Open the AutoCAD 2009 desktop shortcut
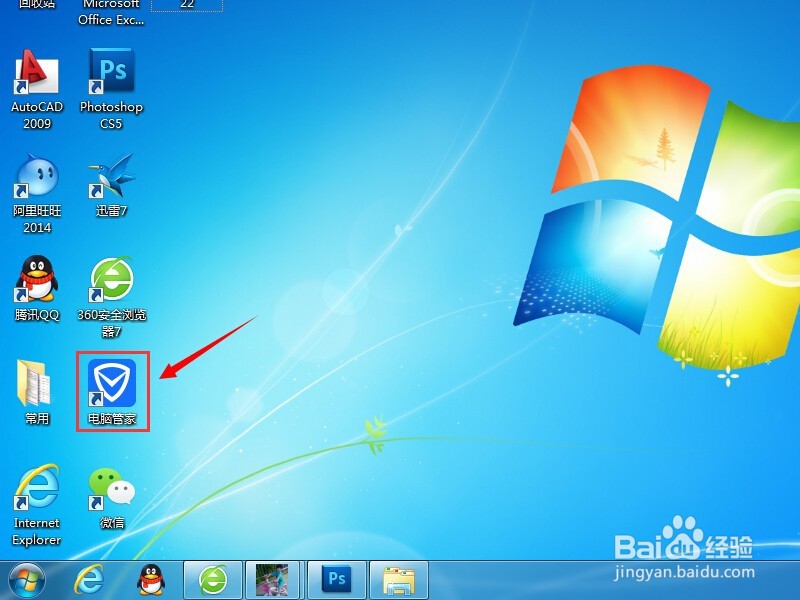The image size is (800, 600). click(x=37, y=89)
